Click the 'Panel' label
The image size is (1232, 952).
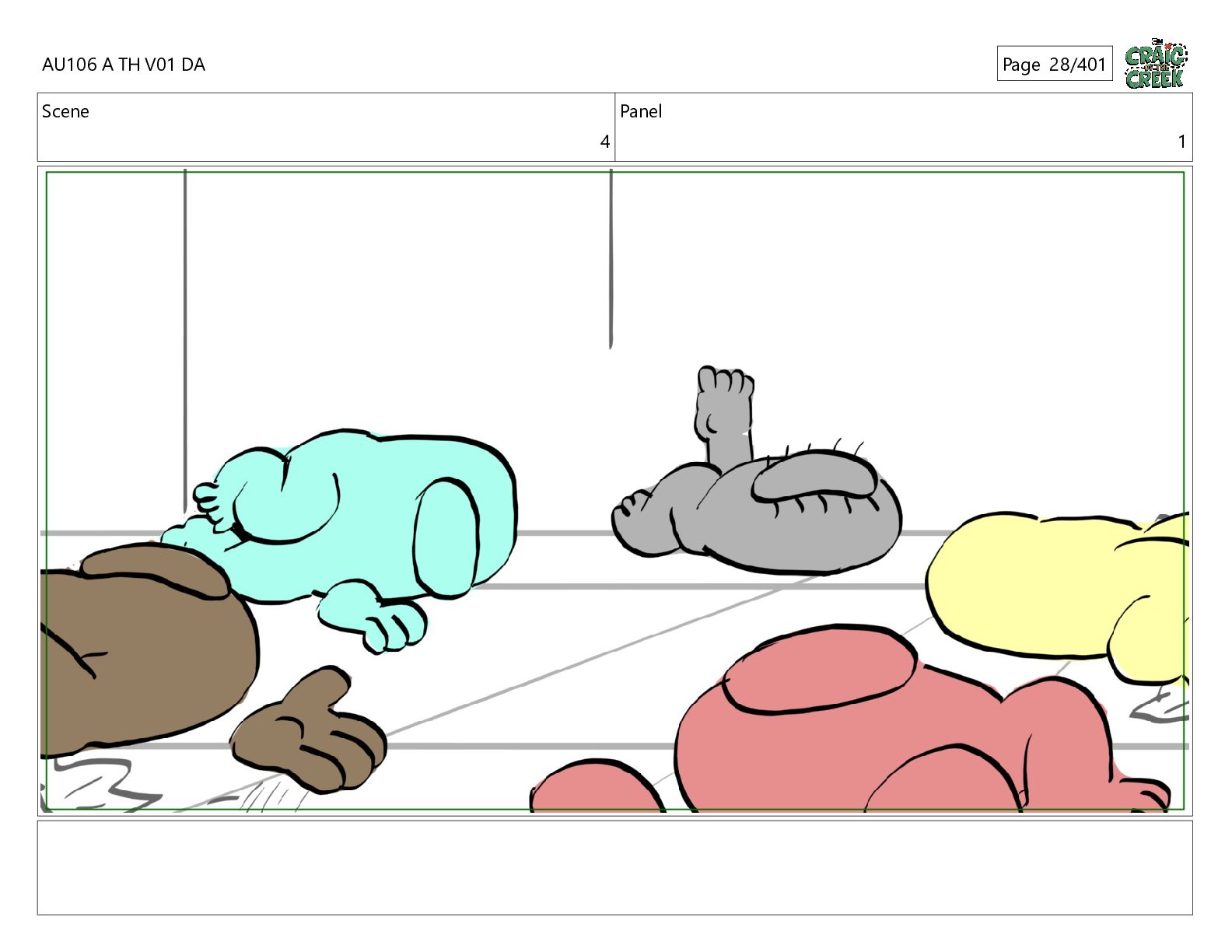(641, 111)
